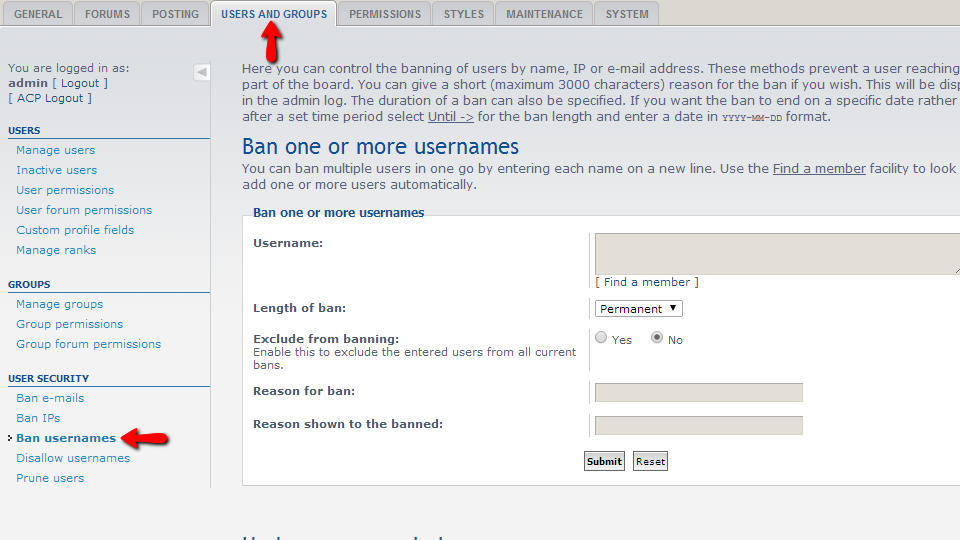Click the Find a member link
The image size is (960, 540).
[x=646, y=282]
